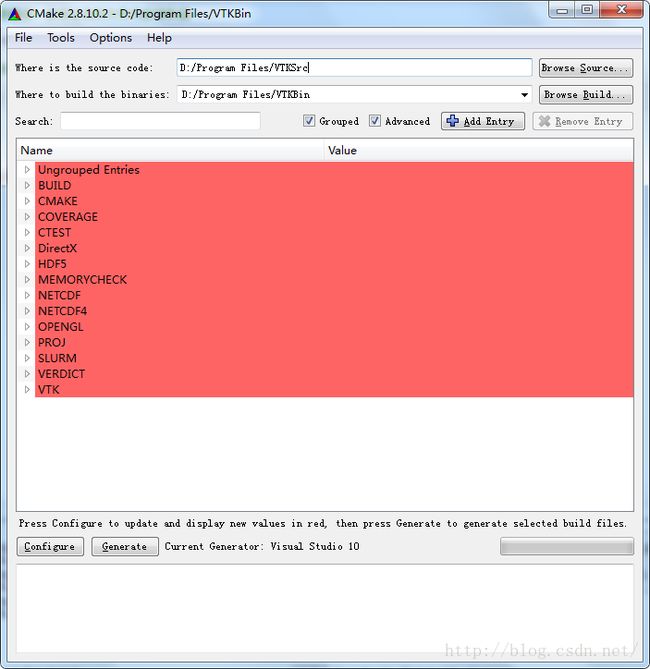Expand the VTK group arrow
The image size is (650, 669).
click(27, 390)
